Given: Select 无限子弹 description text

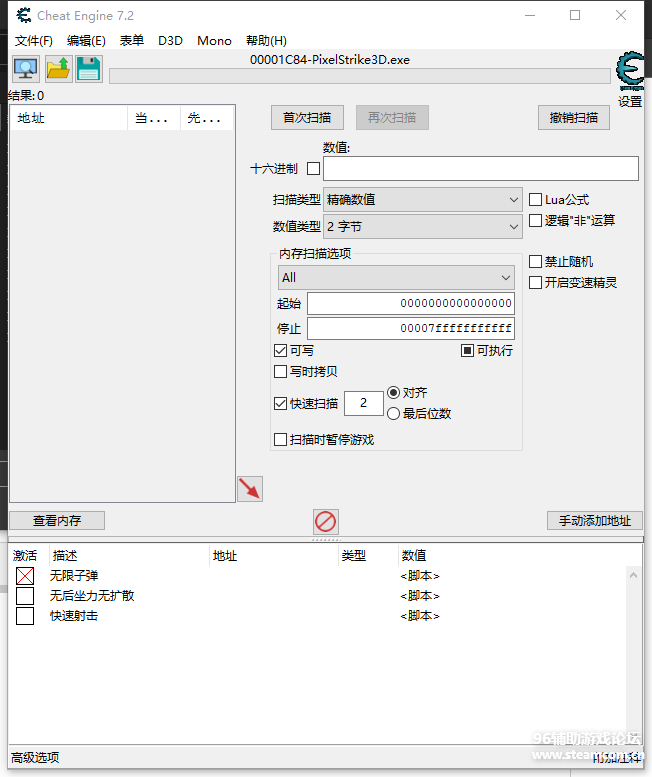Looking at the screenshot, I should (74, 576).
